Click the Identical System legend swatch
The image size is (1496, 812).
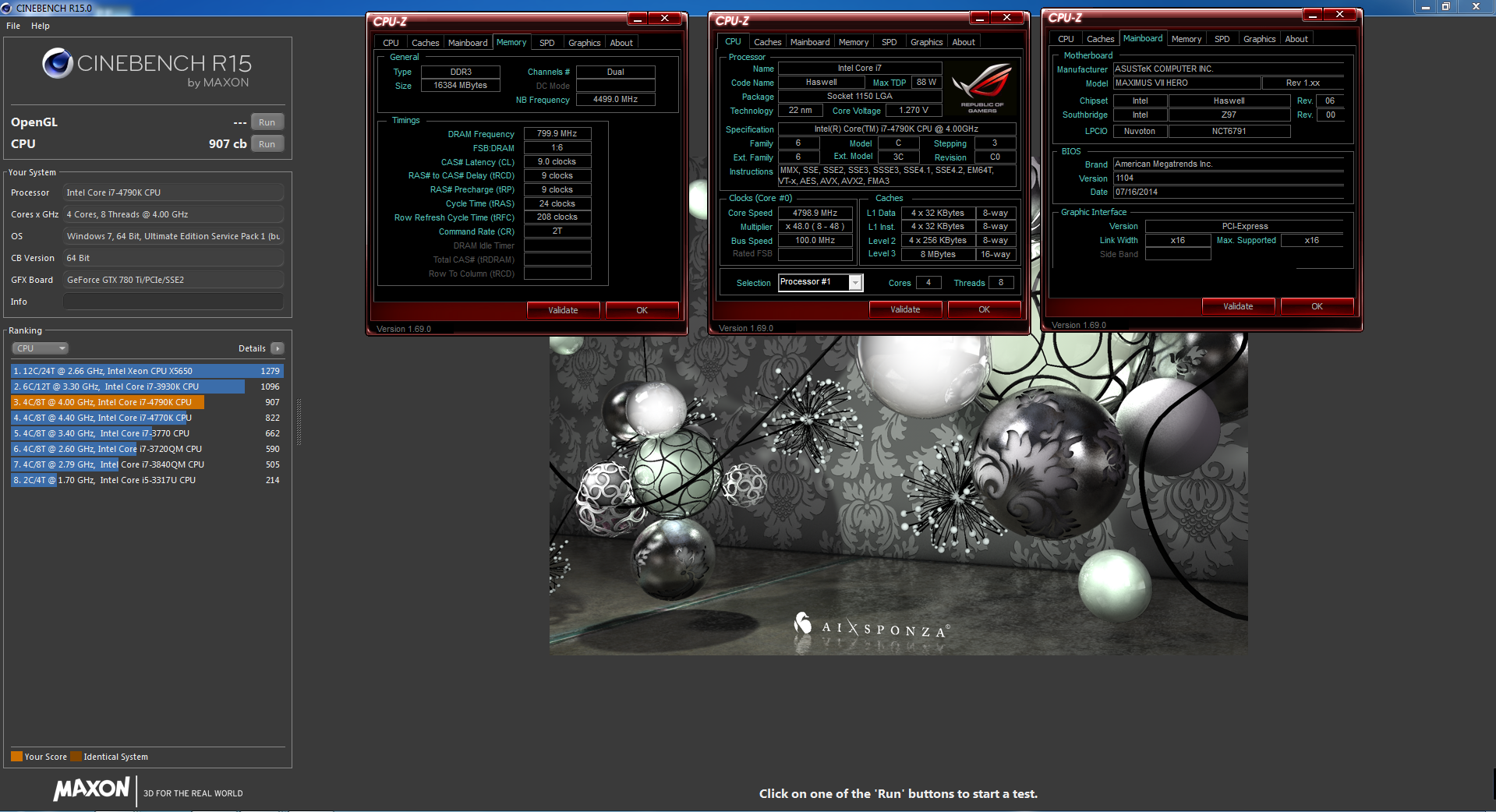point(76,757)
